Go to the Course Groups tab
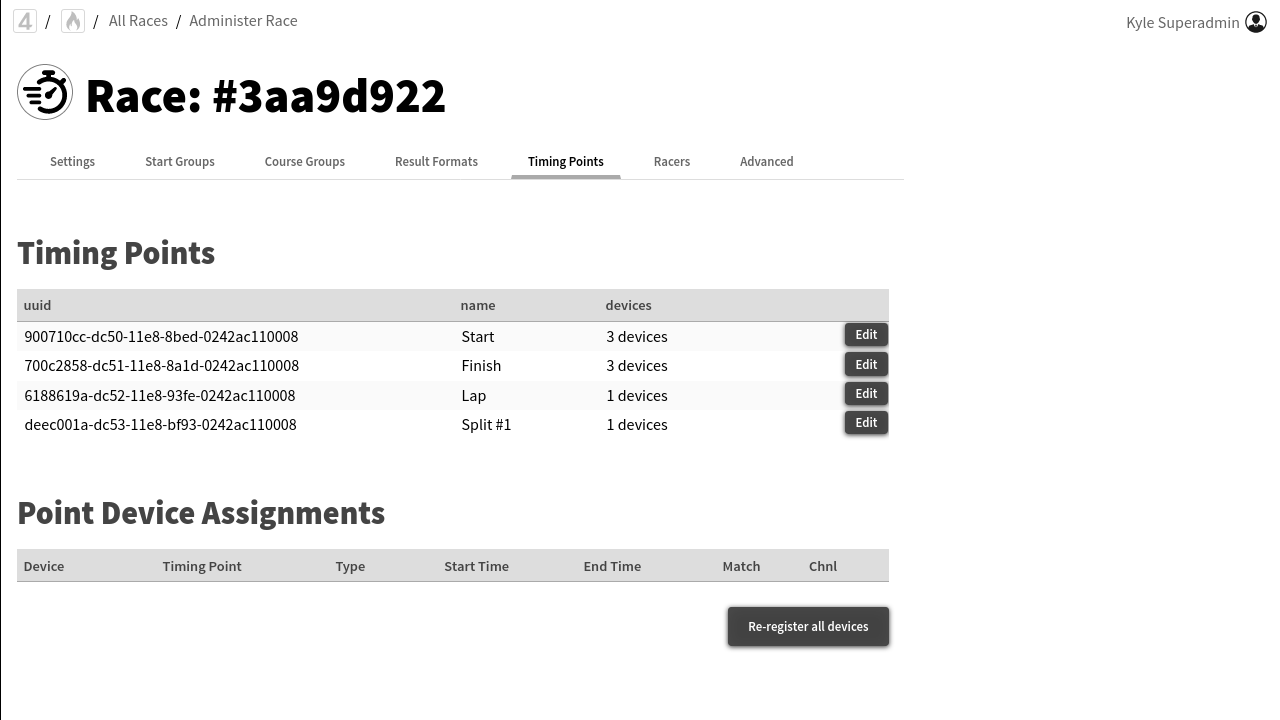Viewport: 1280px width, 720px height. point(305,162)
